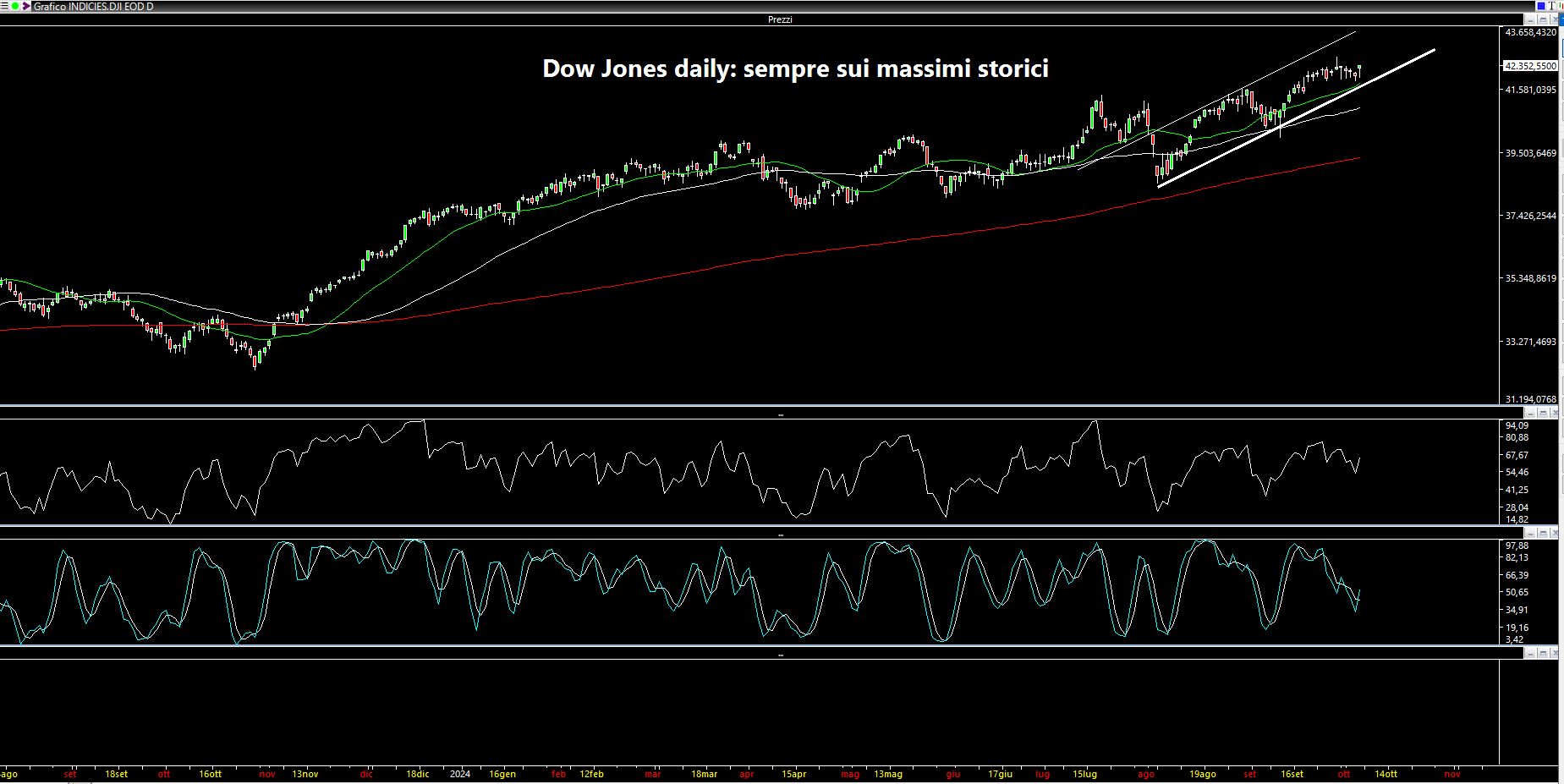Click the 15apr date label on time axis
The height and width of the screenshot is (784, 1564).
(794, 774)
